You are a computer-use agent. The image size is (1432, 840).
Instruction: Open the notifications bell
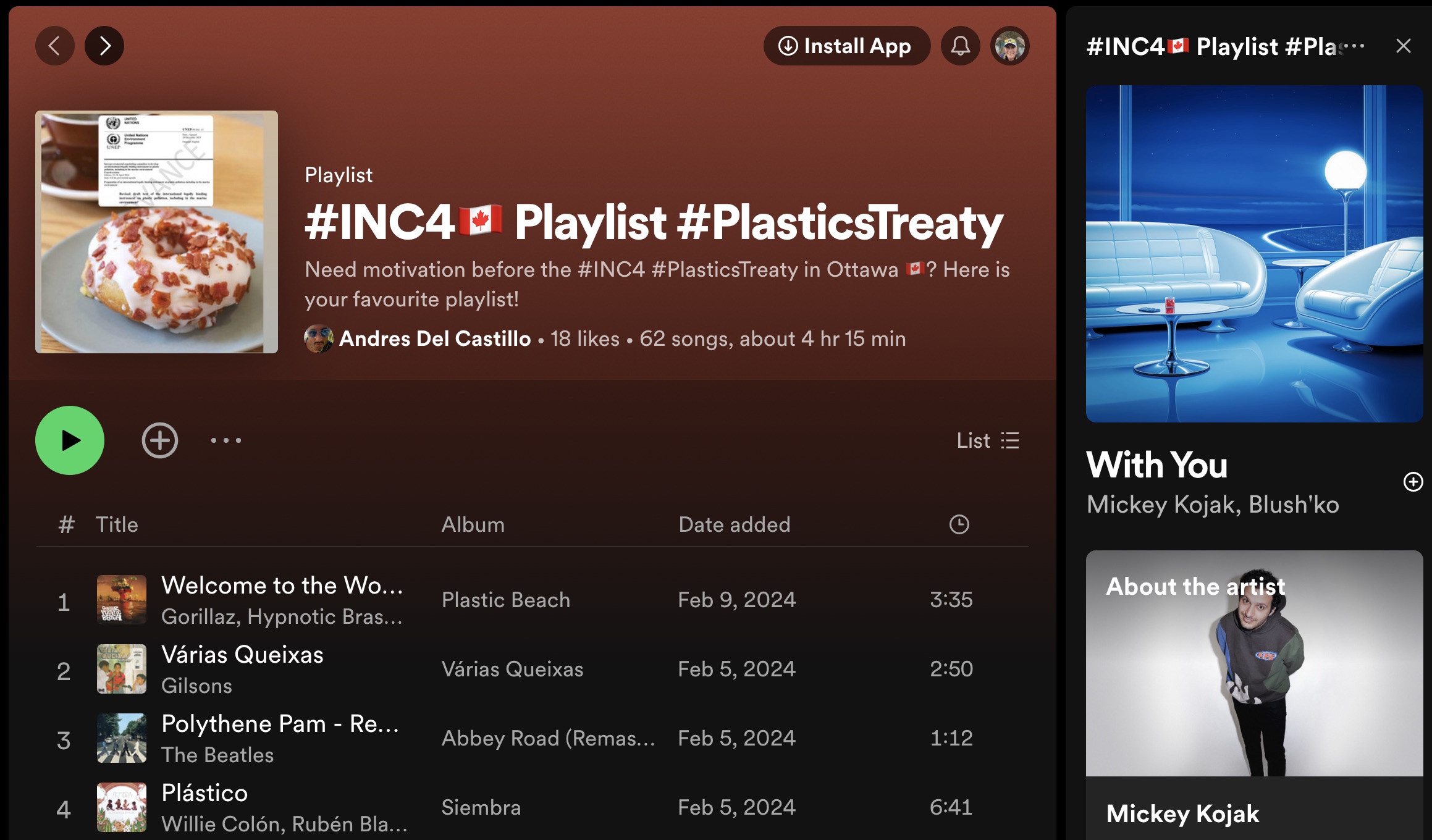960,46
